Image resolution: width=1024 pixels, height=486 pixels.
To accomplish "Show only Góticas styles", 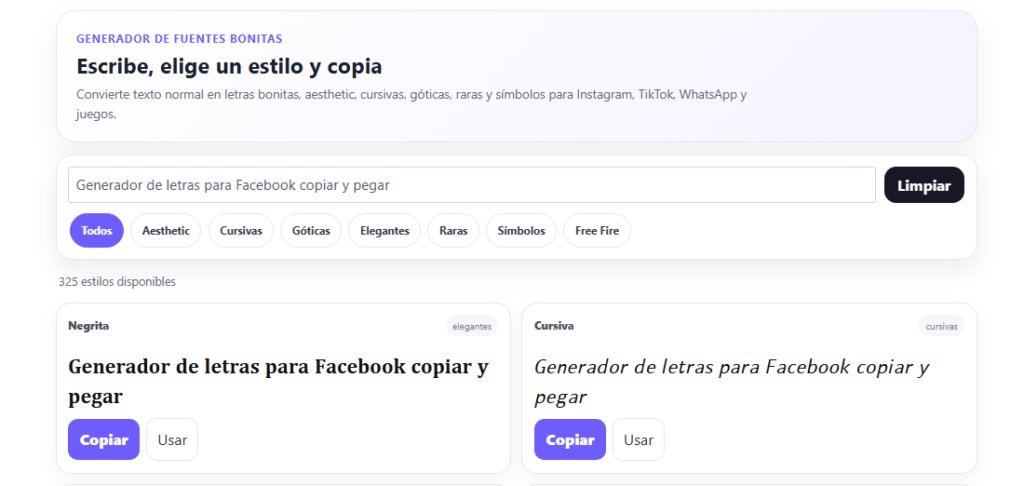I will 311,231.
